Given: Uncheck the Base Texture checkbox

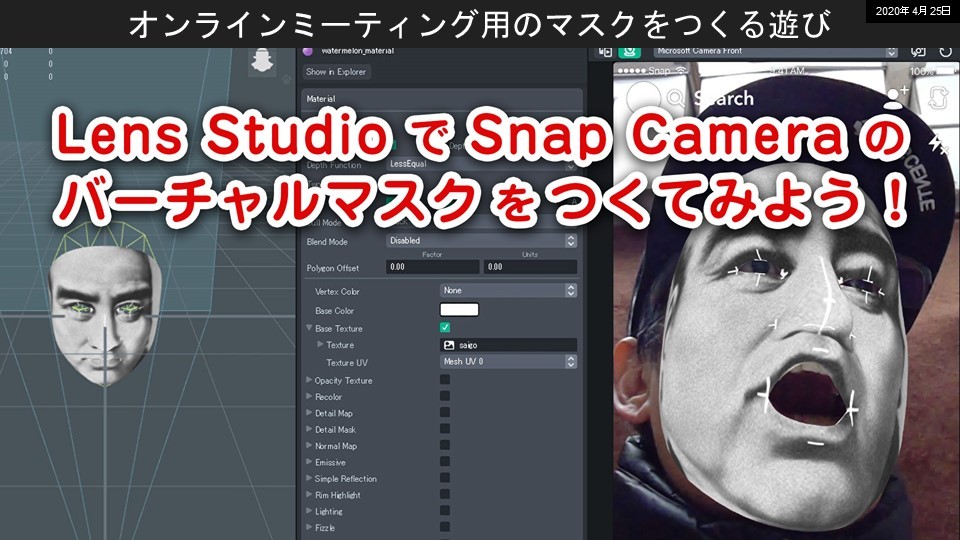Looking at the screenshot, I should click(x=445, y=328).
